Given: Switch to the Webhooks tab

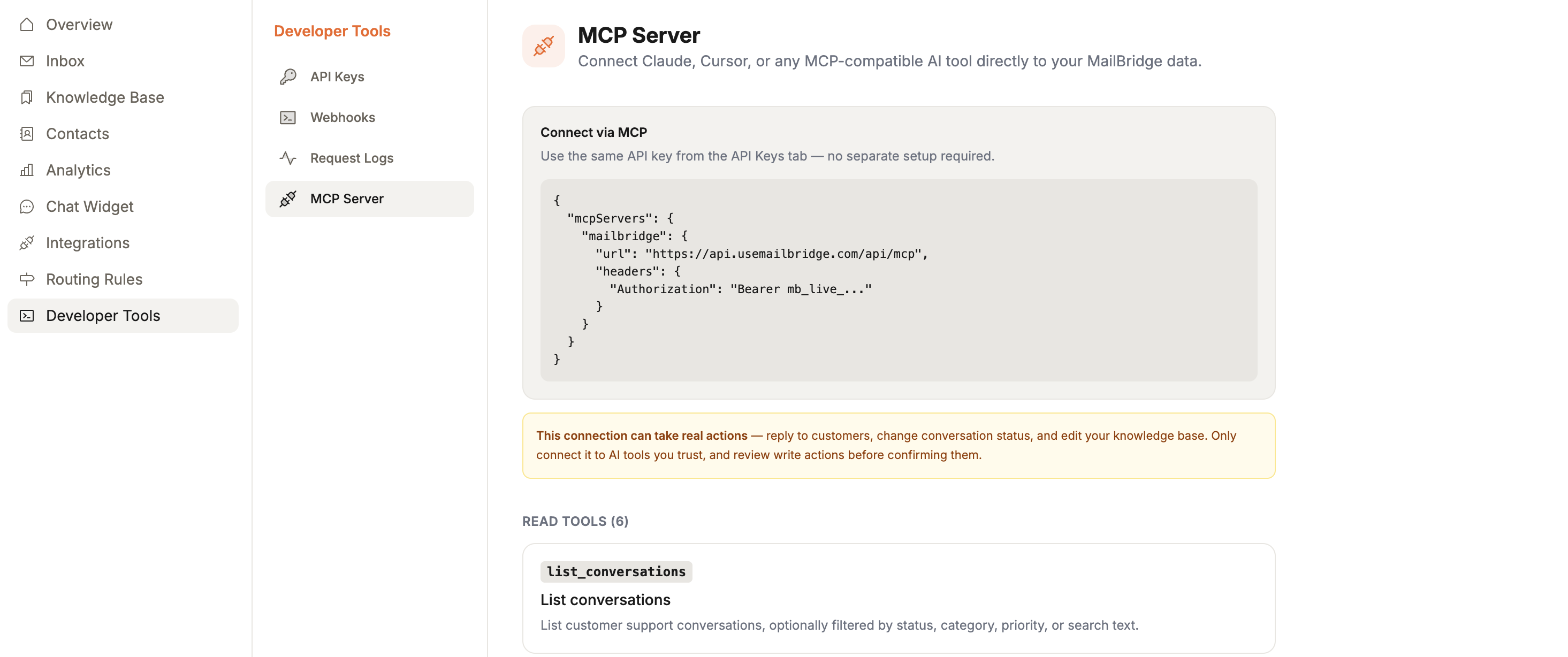Looking at the screenshot, I should pos(369,117).
